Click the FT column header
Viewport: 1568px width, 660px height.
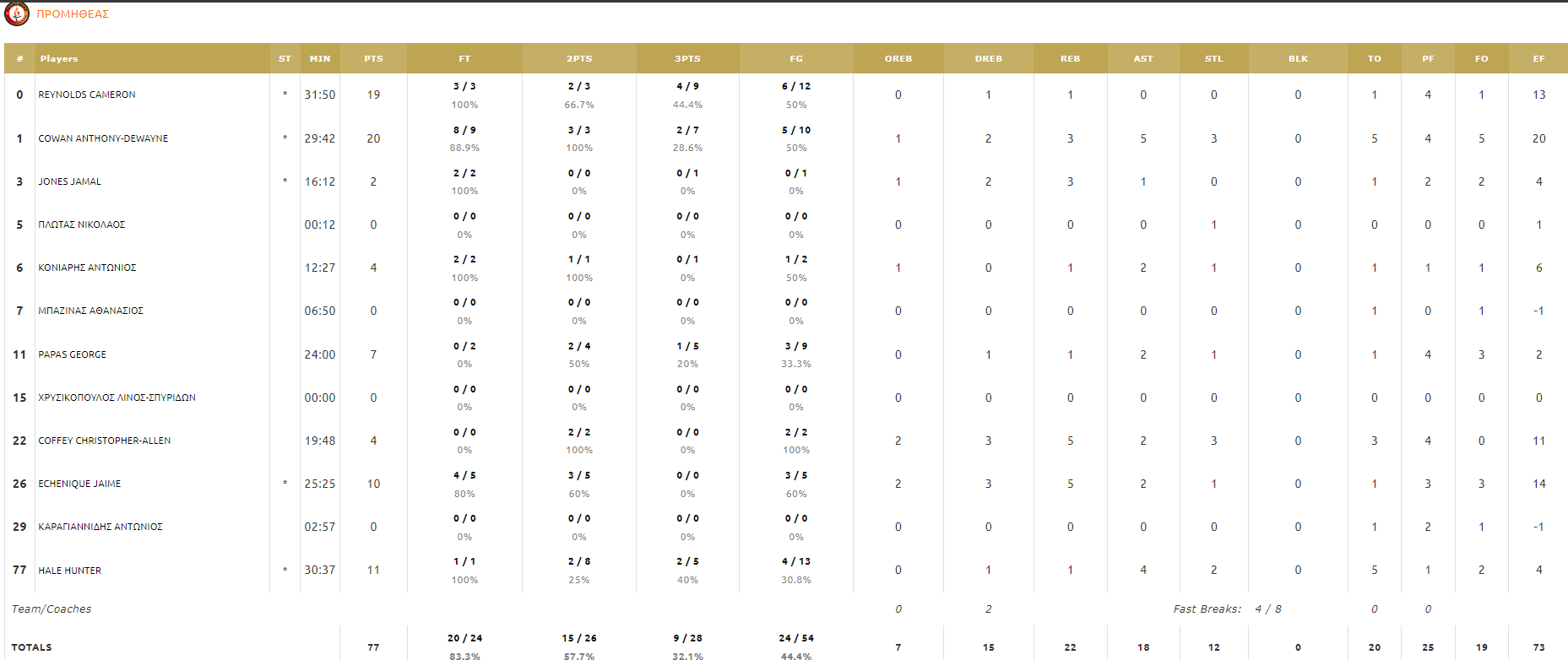(x=464, y=59)
